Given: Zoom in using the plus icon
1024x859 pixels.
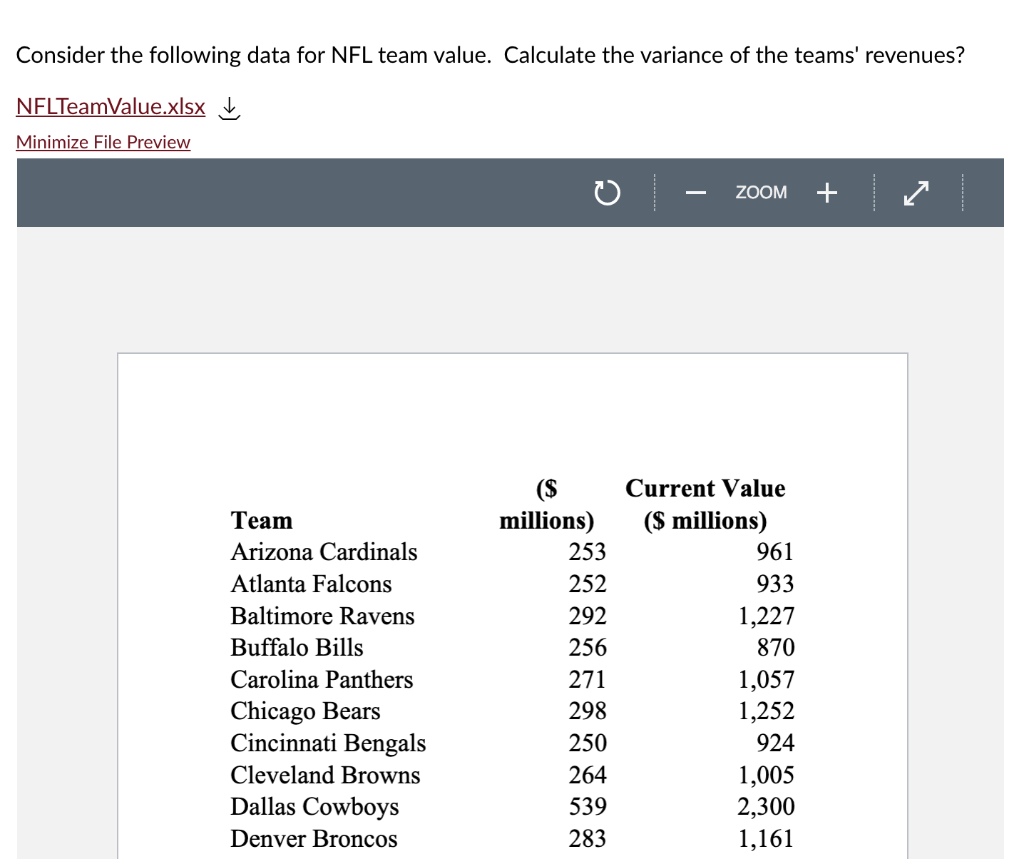Looking at the screenshot, I should tap(827, 193).
